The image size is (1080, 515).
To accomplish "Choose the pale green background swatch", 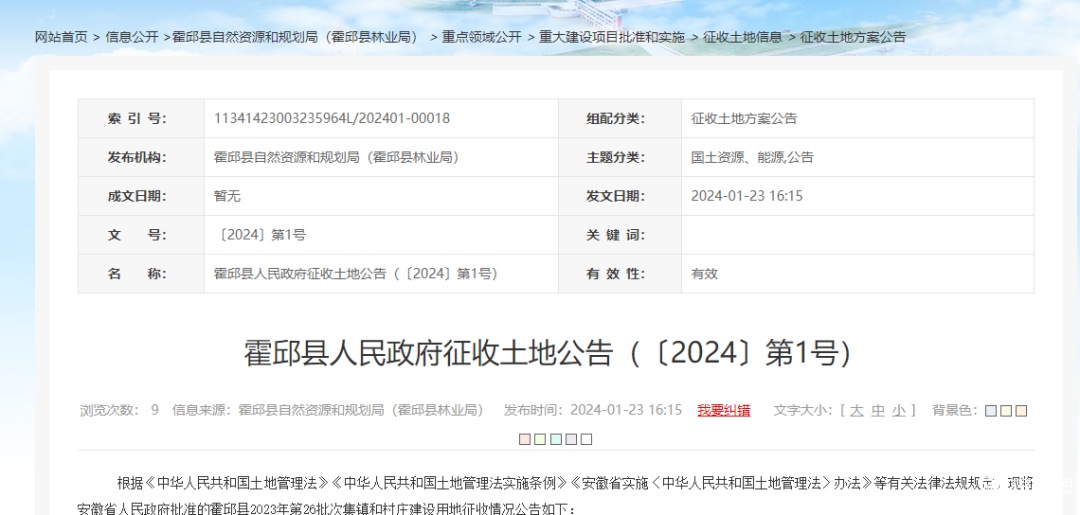I will (540, 439).
